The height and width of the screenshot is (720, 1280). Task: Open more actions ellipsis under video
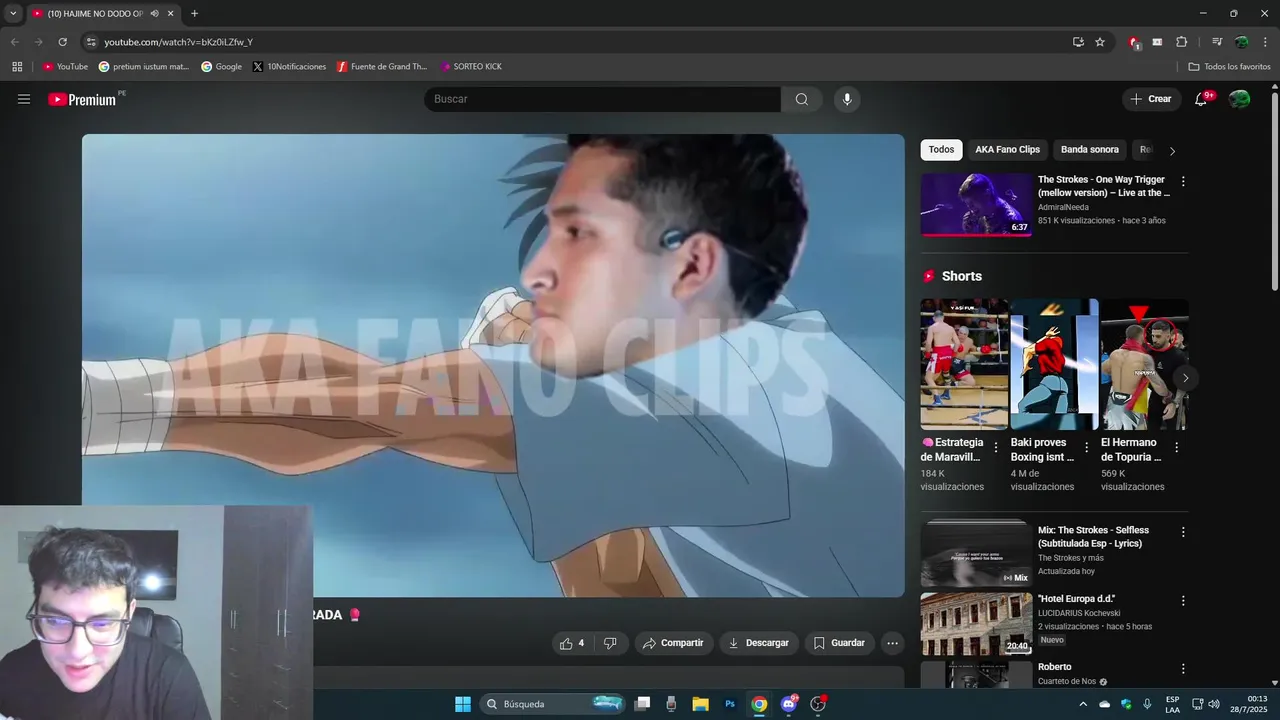coord(893,643)
